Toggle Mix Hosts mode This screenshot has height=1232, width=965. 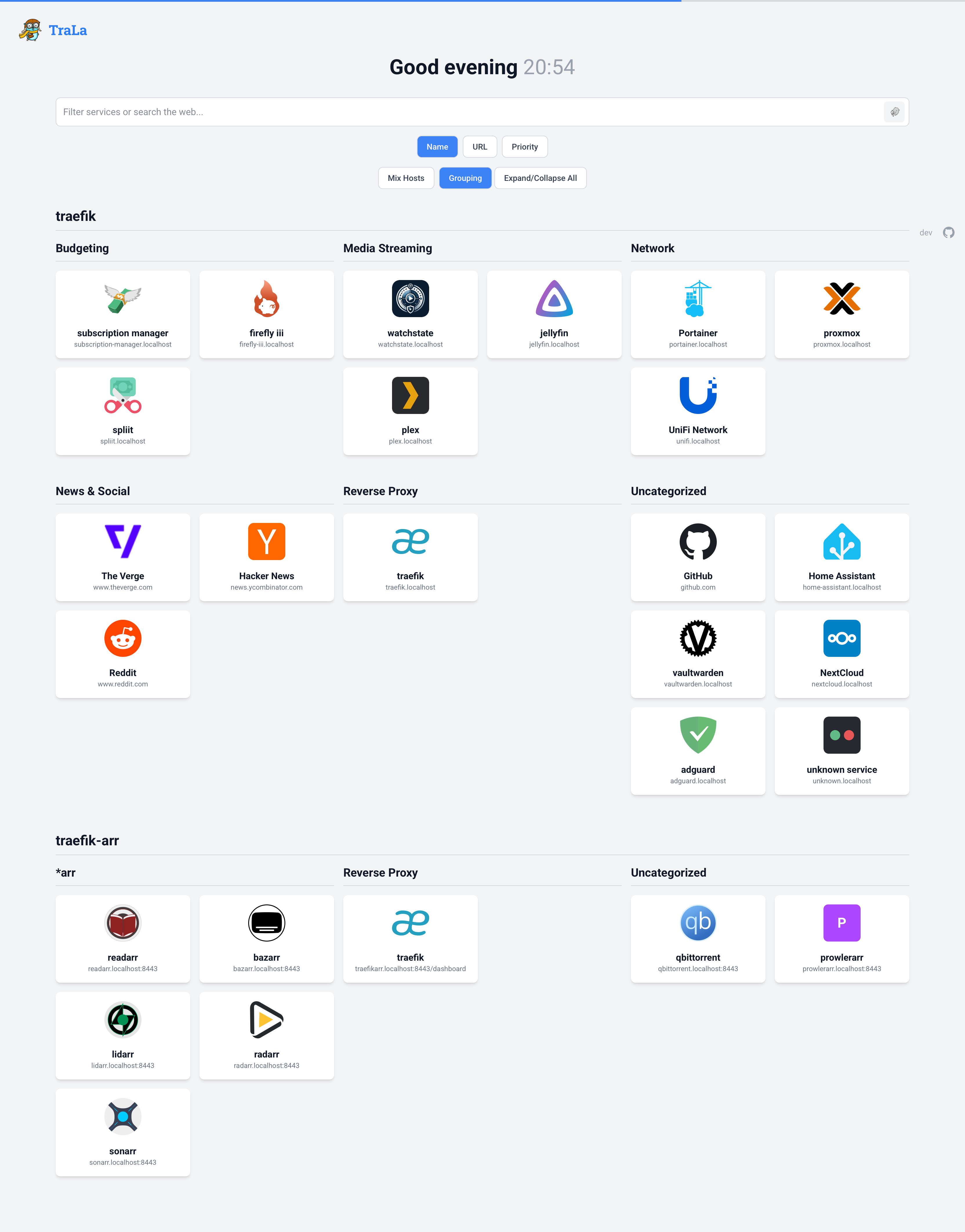point(406,178)
